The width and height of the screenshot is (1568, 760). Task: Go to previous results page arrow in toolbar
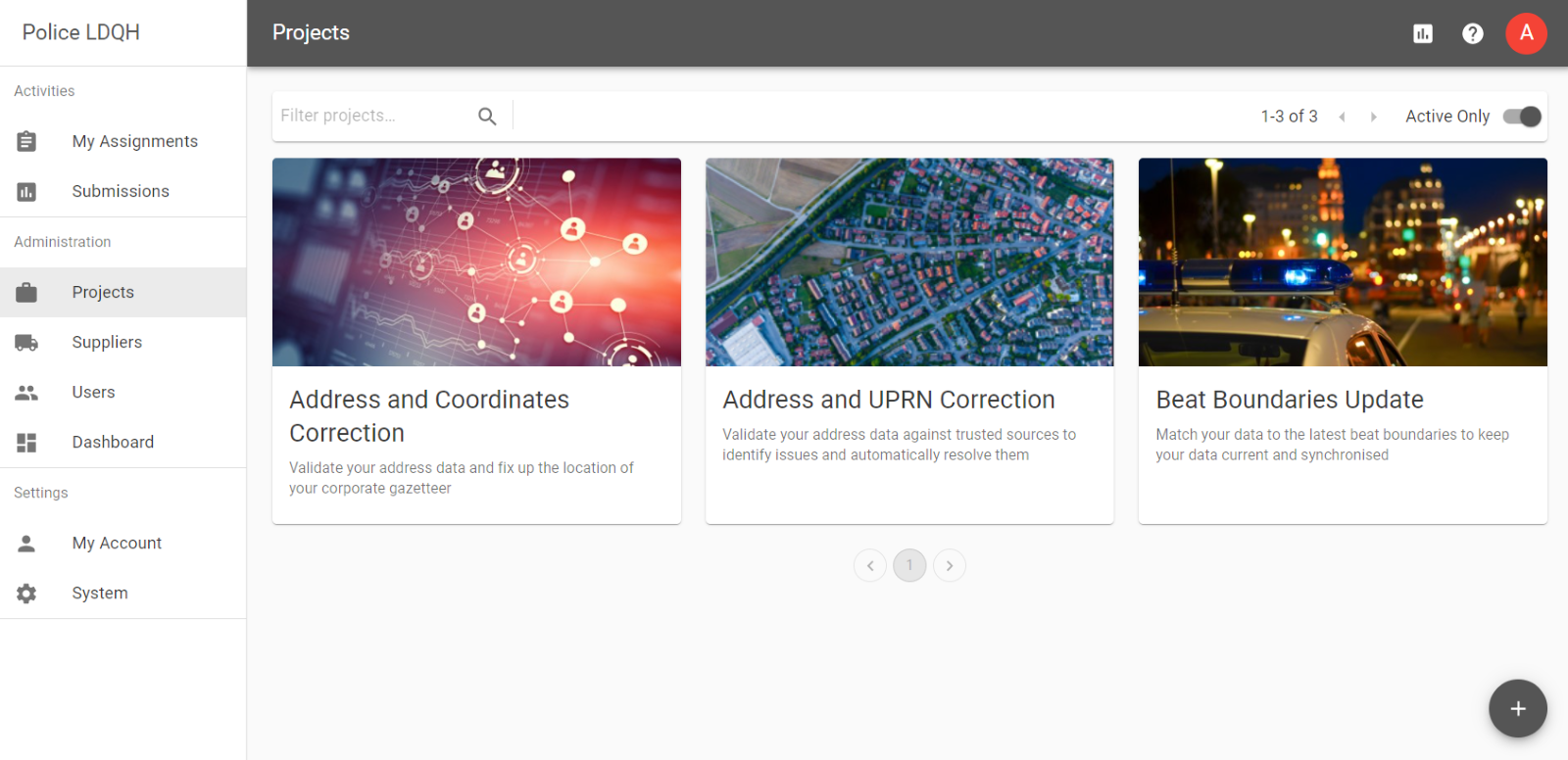pyautogui.click(x=1342, y=117)
